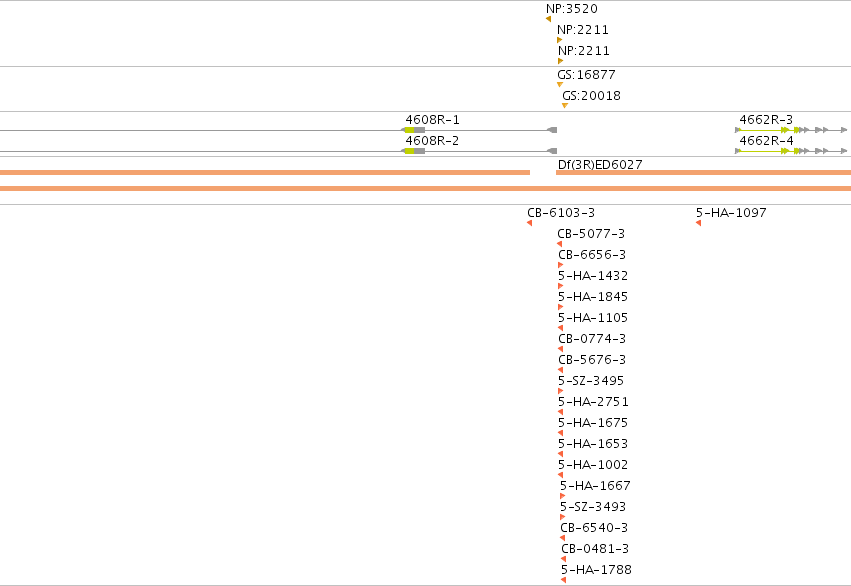The width and height of the screenshot is (851, 586).
Task: Click the red triangle under 5-HA-1097
Action: (x=698, y=223)
